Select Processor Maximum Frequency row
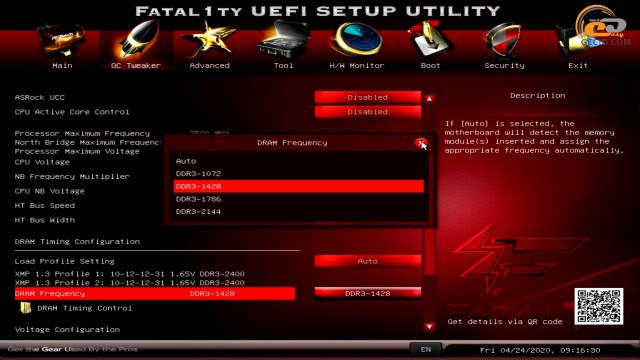 [82, 133]
